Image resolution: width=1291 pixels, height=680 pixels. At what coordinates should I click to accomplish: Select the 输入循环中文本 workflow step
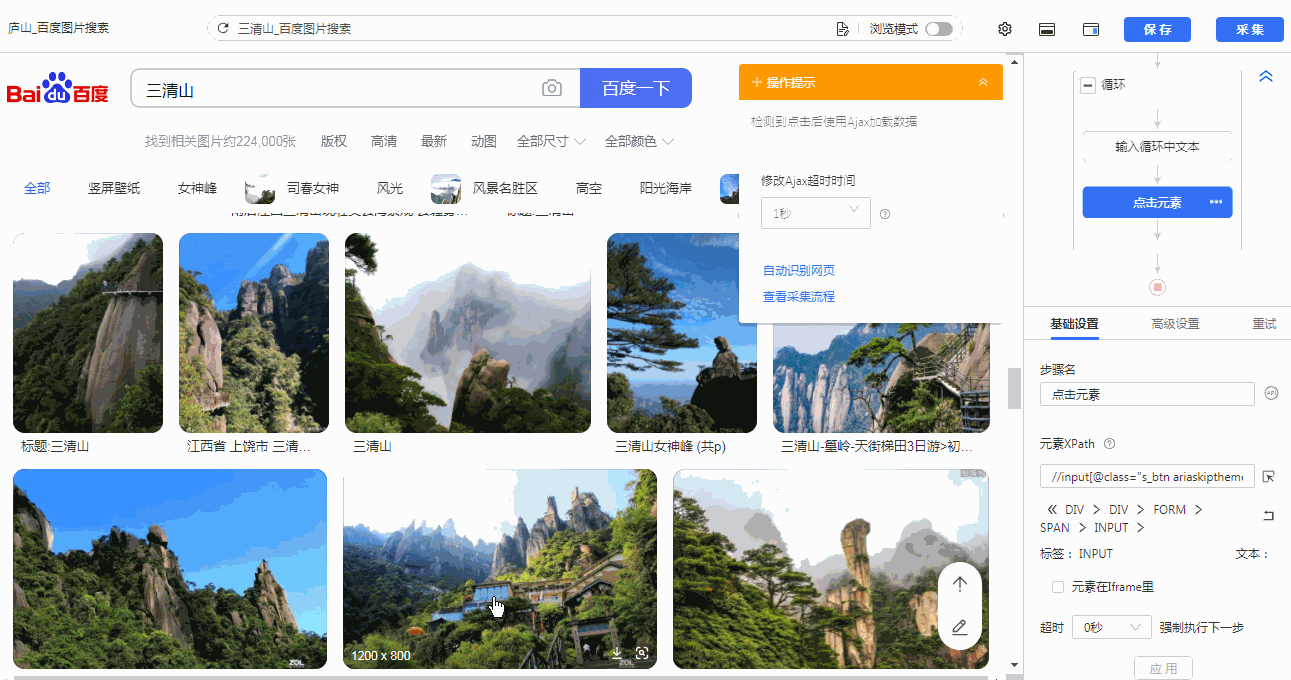1157,147
